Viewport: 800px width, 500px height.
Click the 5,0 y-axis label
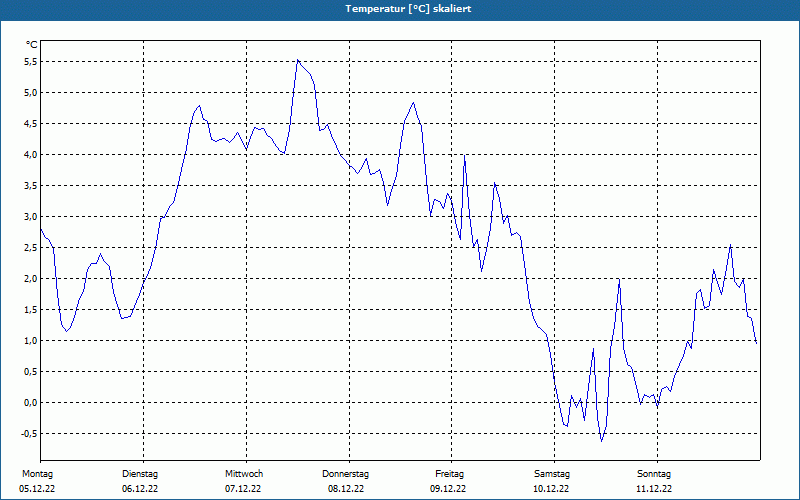tap(31, 93)
